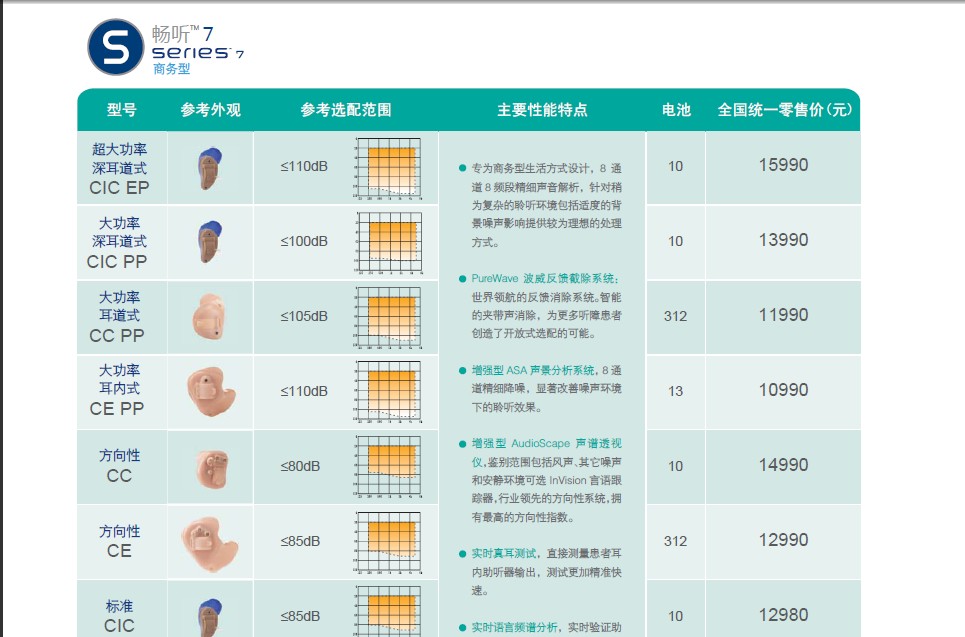Click the ≤80dB fitting range
The image size is (965, 637).
300,467
